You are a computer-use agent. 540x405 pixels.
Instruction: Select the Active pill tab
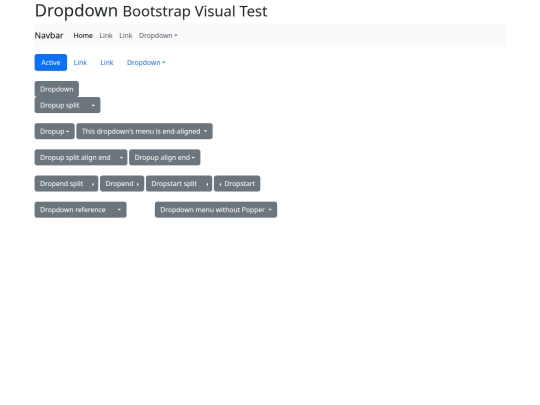point(51,62)
